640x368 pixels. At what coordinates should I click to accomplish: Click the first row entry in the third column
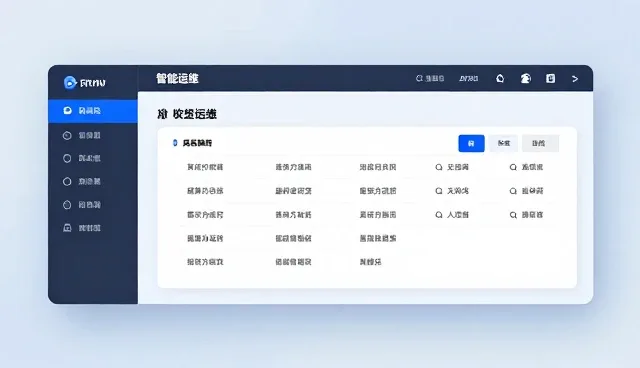pyautogui.click(x=378, y=167)
